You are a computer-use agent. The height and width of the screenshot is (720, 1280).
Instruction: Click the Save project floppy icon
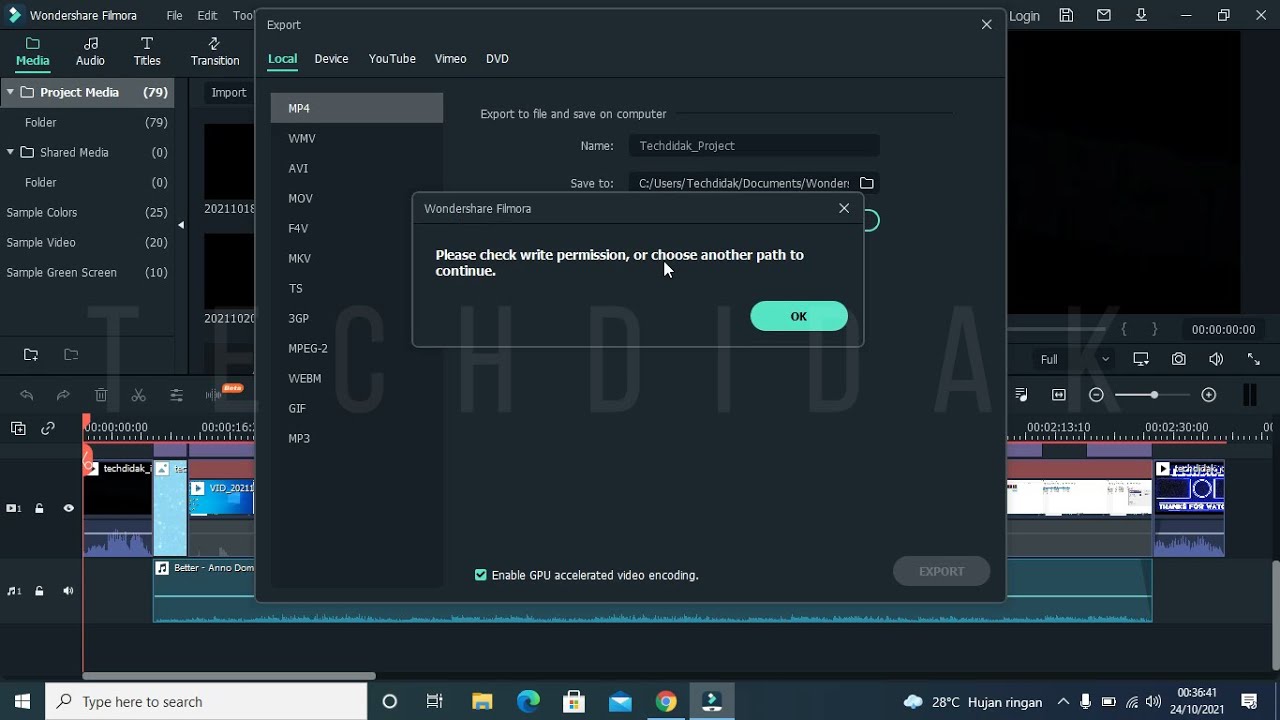click(1066, 16)
